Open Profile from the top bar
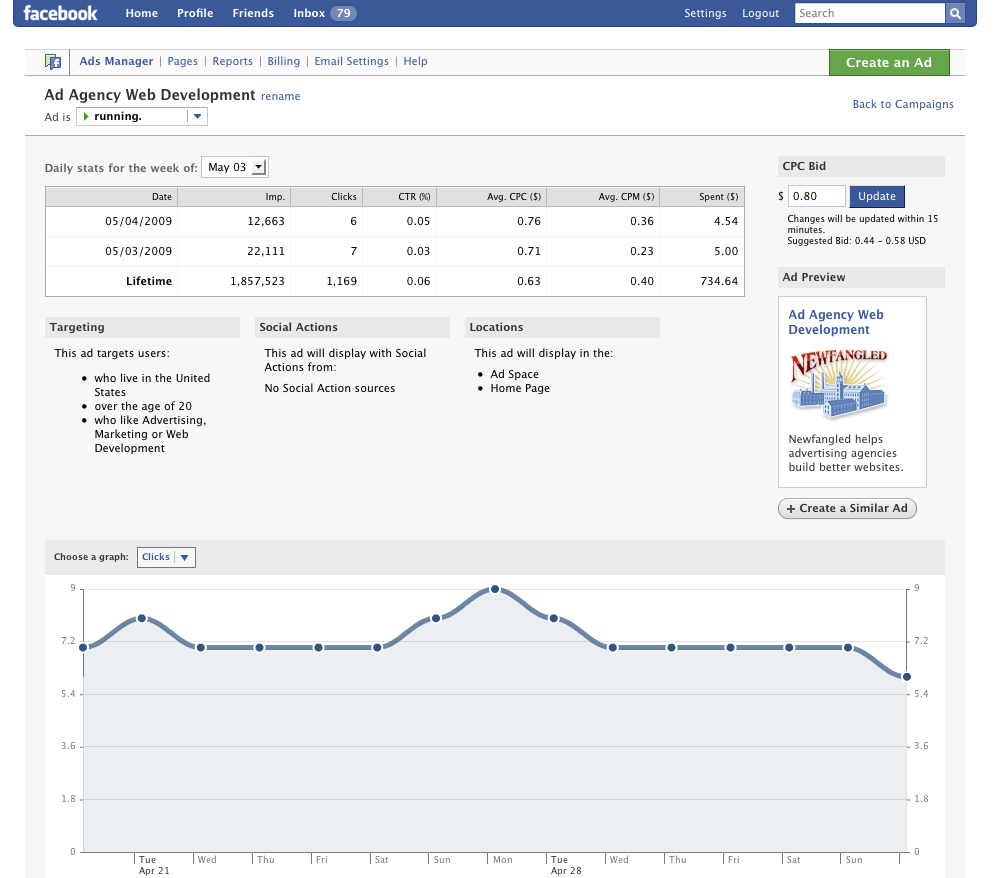This screenshot has height=878, width=994. point(195,13)
